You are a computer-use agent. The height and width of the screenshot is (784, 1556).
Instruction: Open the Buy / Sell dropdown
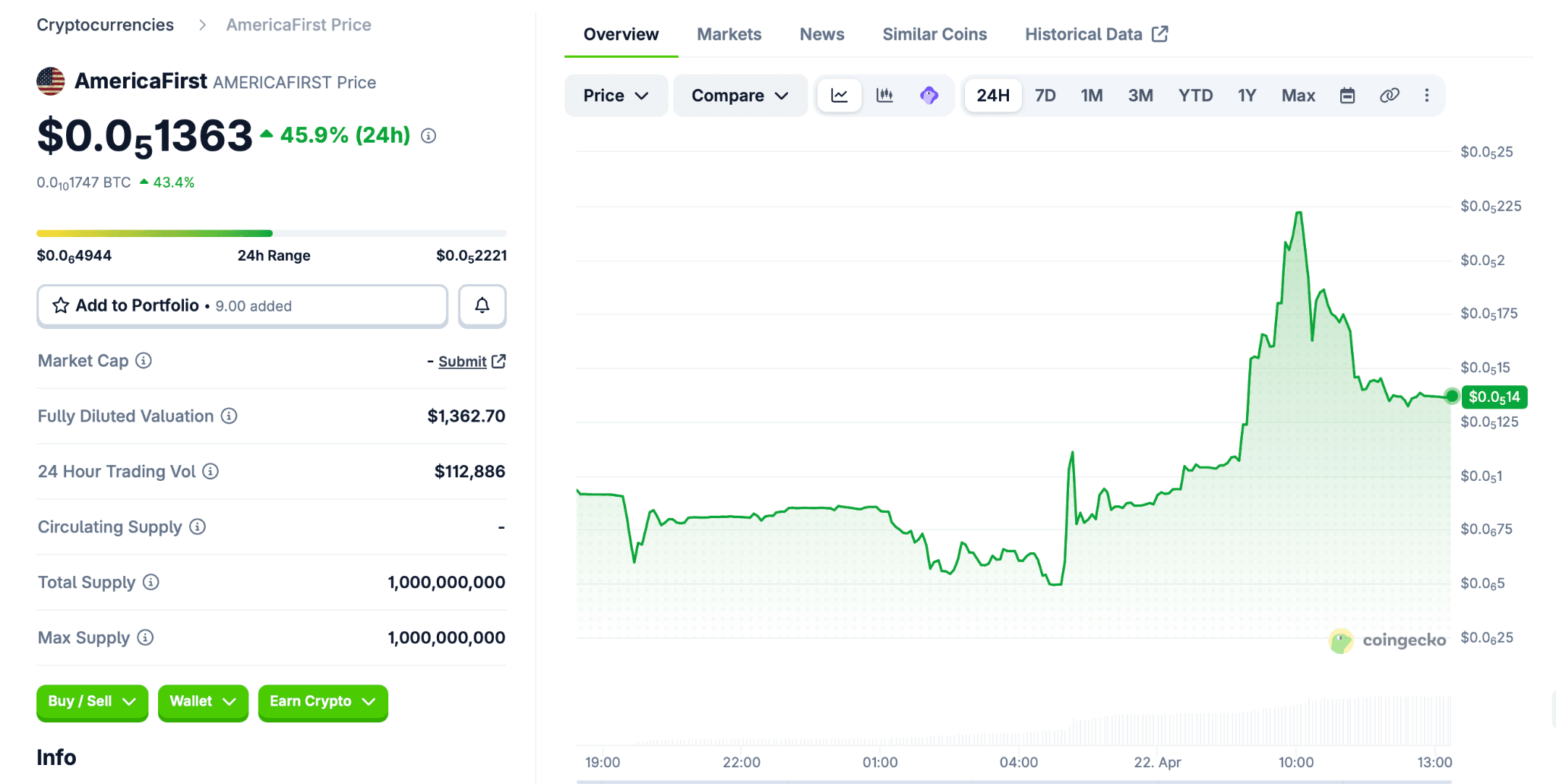92,702
